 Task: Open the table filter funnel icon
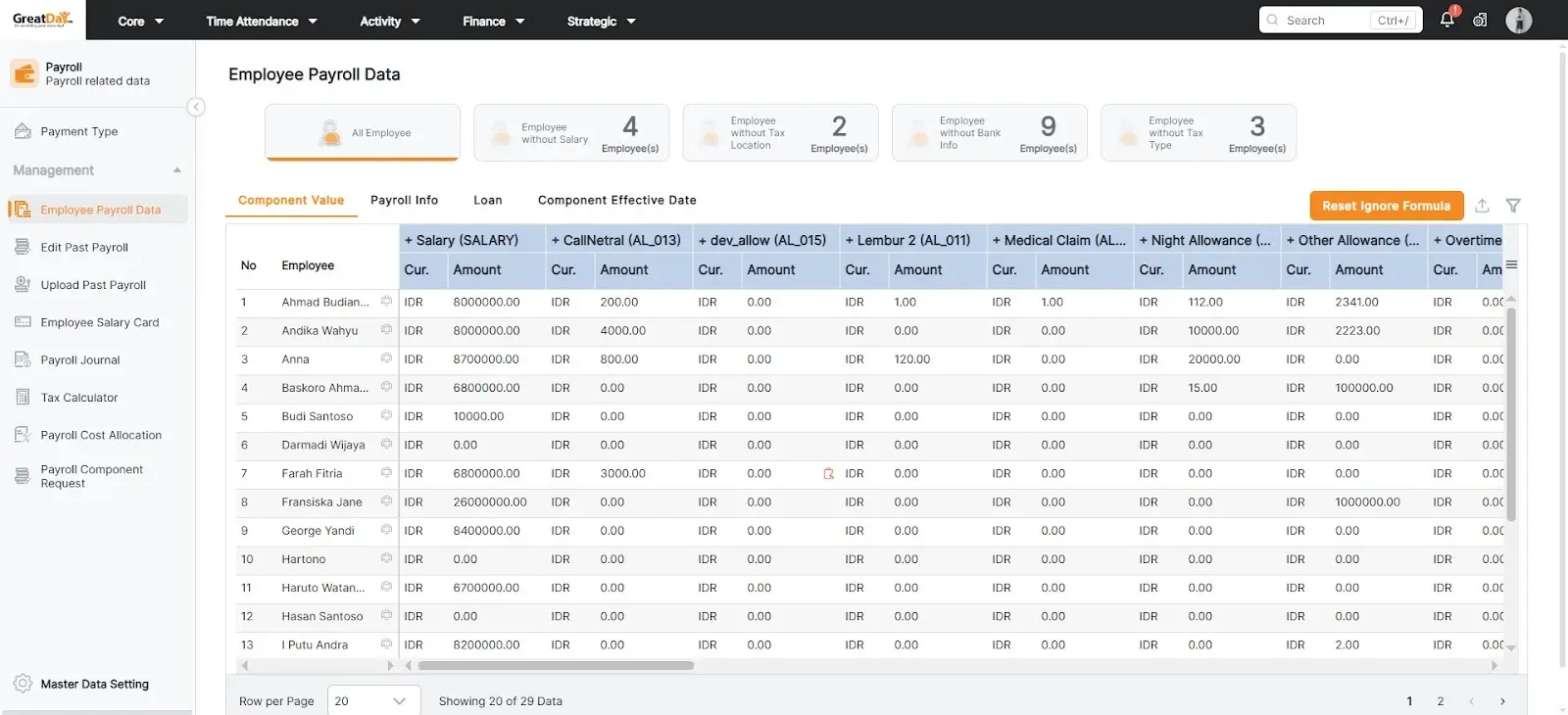(1513, 206)
